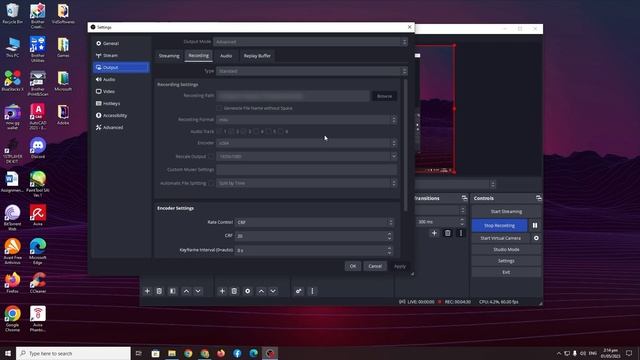This screenshot has width=640, height=360.
Task: Switch to the Replay Buffer tab
Action: (257, 56)
